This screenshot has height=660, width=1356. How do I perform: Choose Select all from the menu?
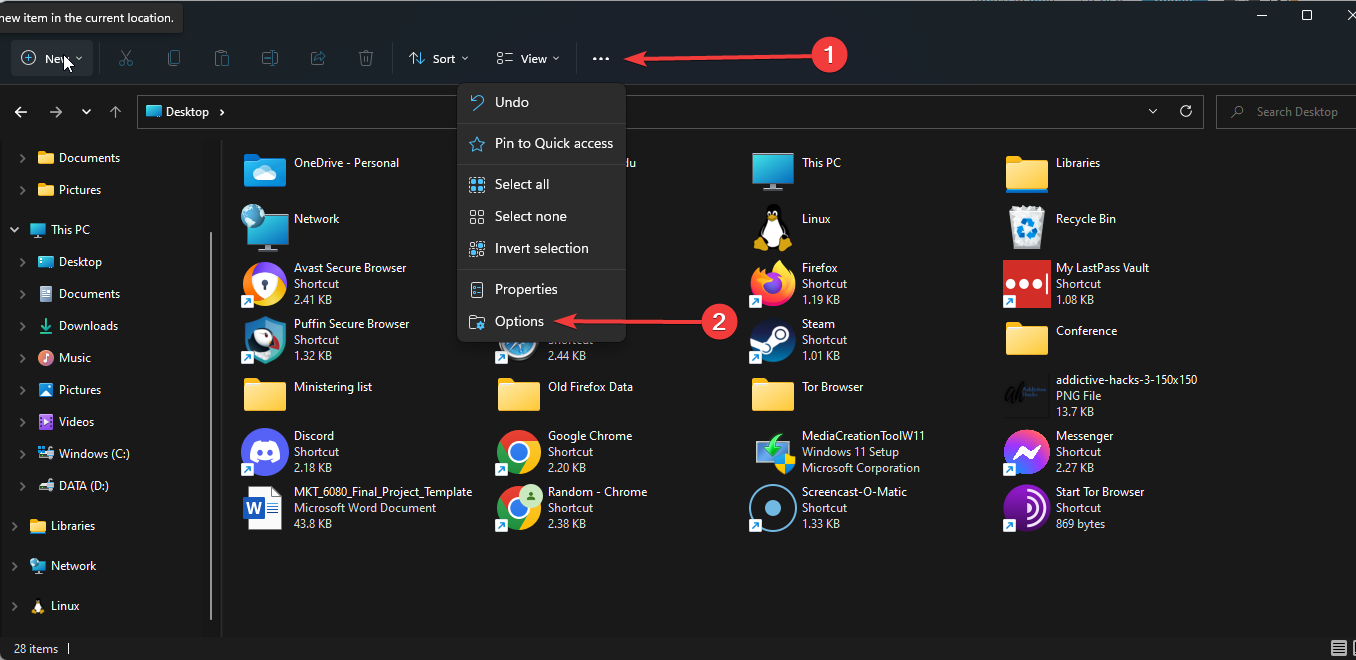click(541, 184)
